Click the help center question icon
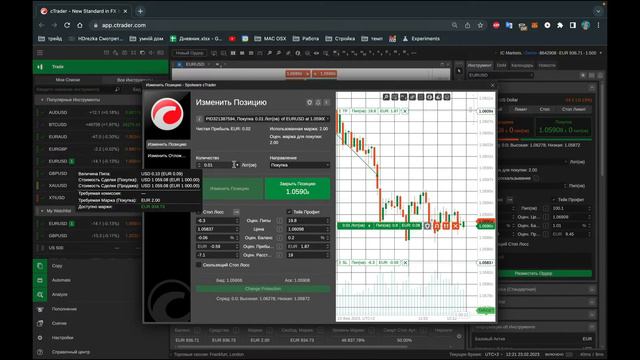This screenshot has width=640, height=360. (40, 352)
